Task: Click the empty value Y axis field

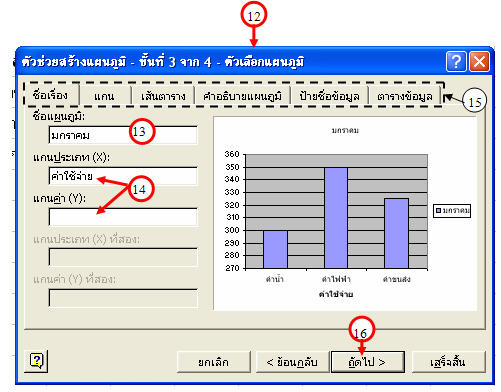Action: pos(123,217)
